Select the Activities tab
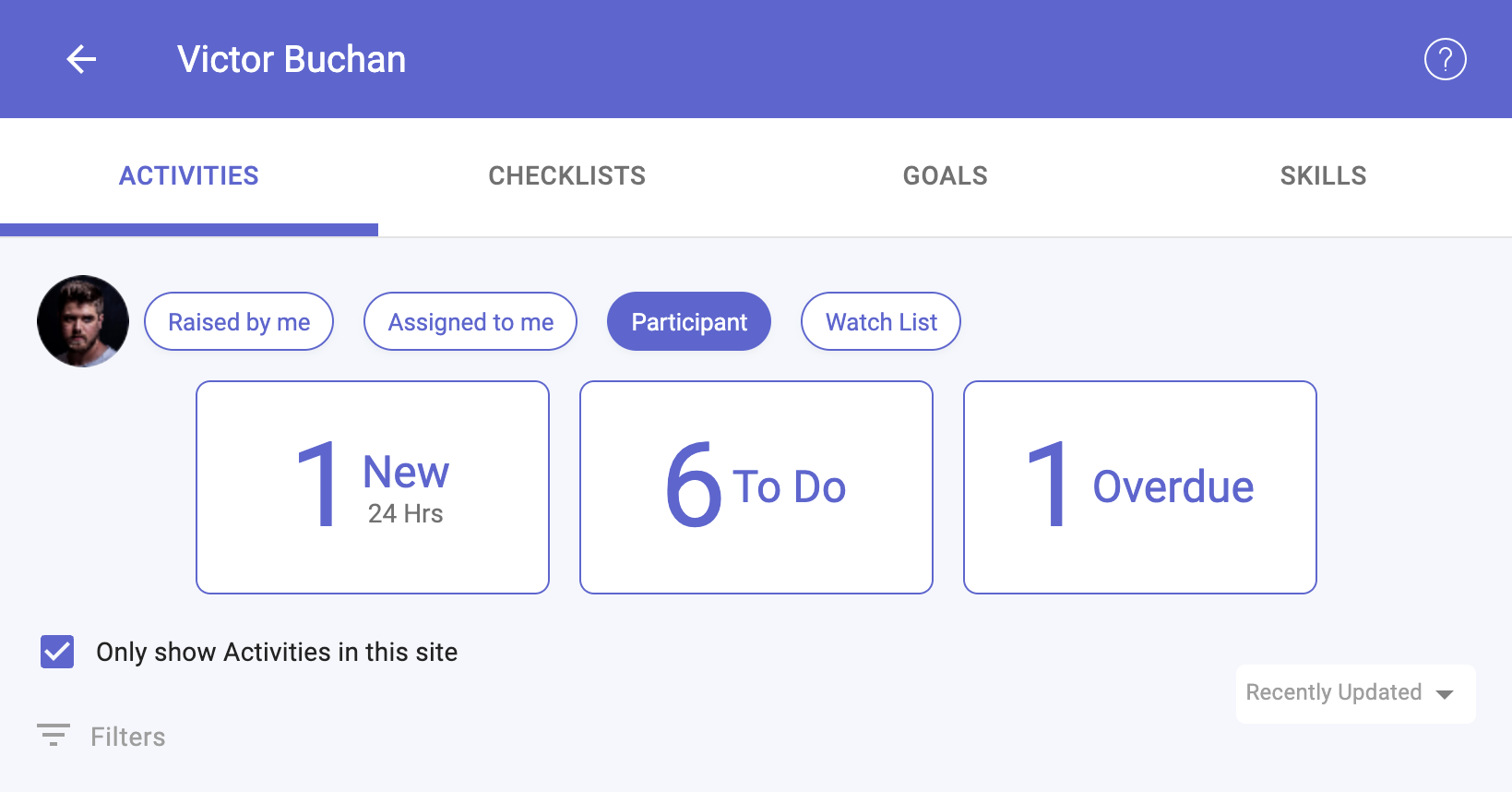 tap(189, 175)
